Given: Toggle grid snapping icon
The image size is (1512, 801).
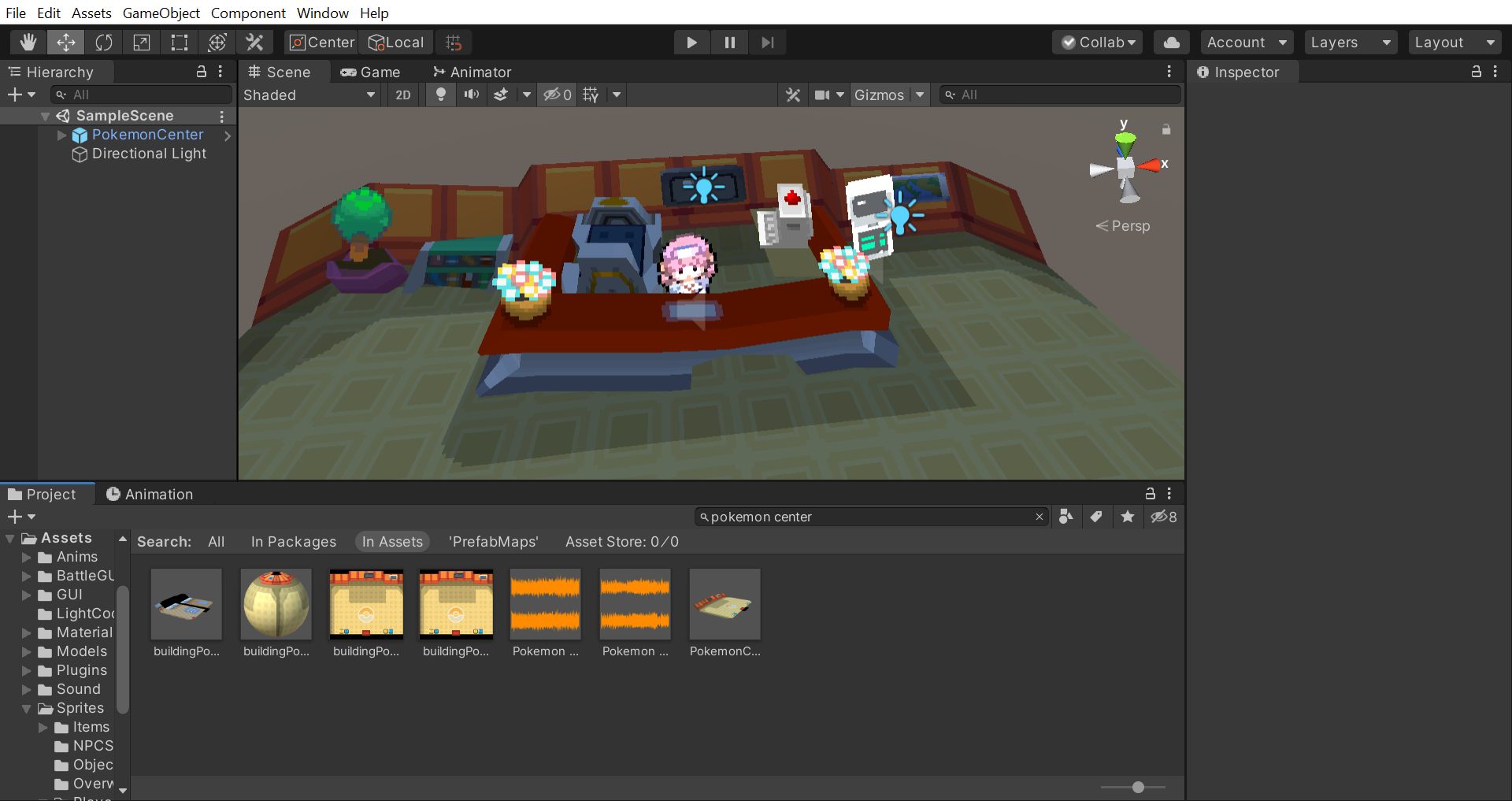Looking at the screenshot, I should tap(454, 43).
